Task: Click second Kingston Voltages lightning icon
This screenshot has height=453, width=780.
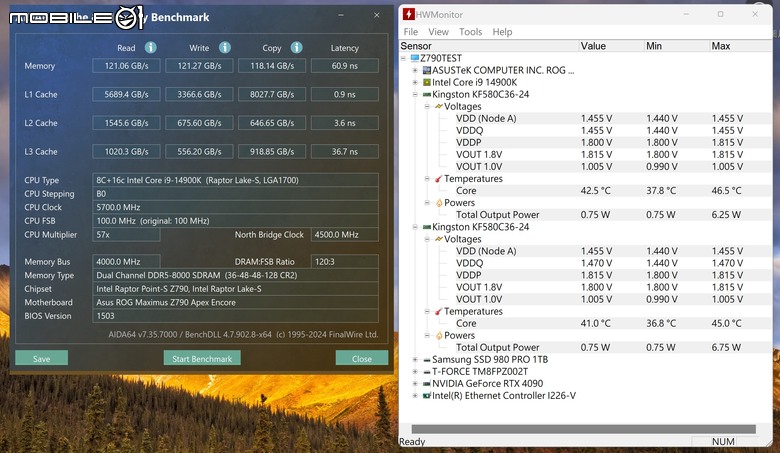Action: pyautogui.click(x=438, y=239)
